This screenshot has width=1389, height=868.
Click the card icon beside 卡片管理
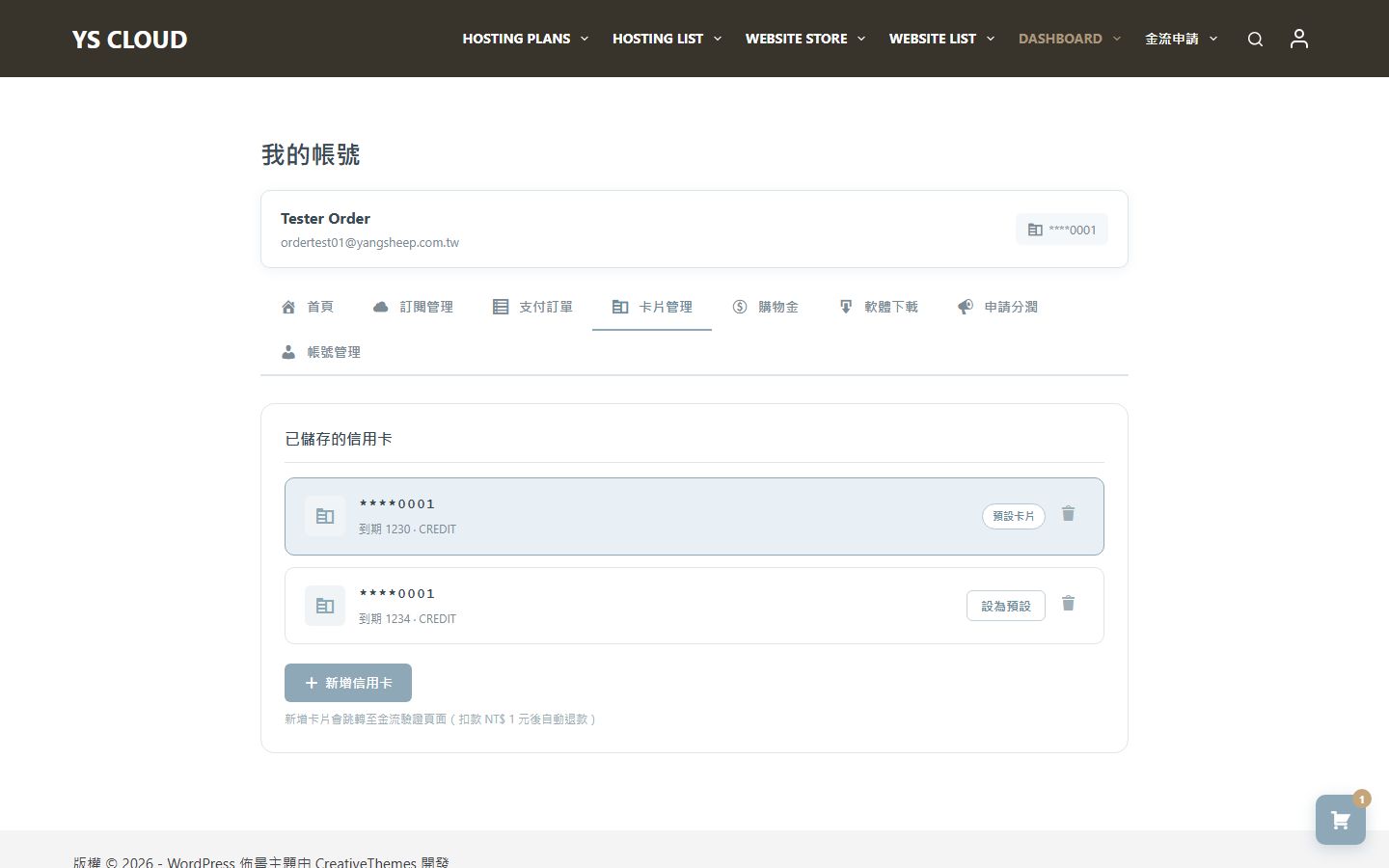620,307
